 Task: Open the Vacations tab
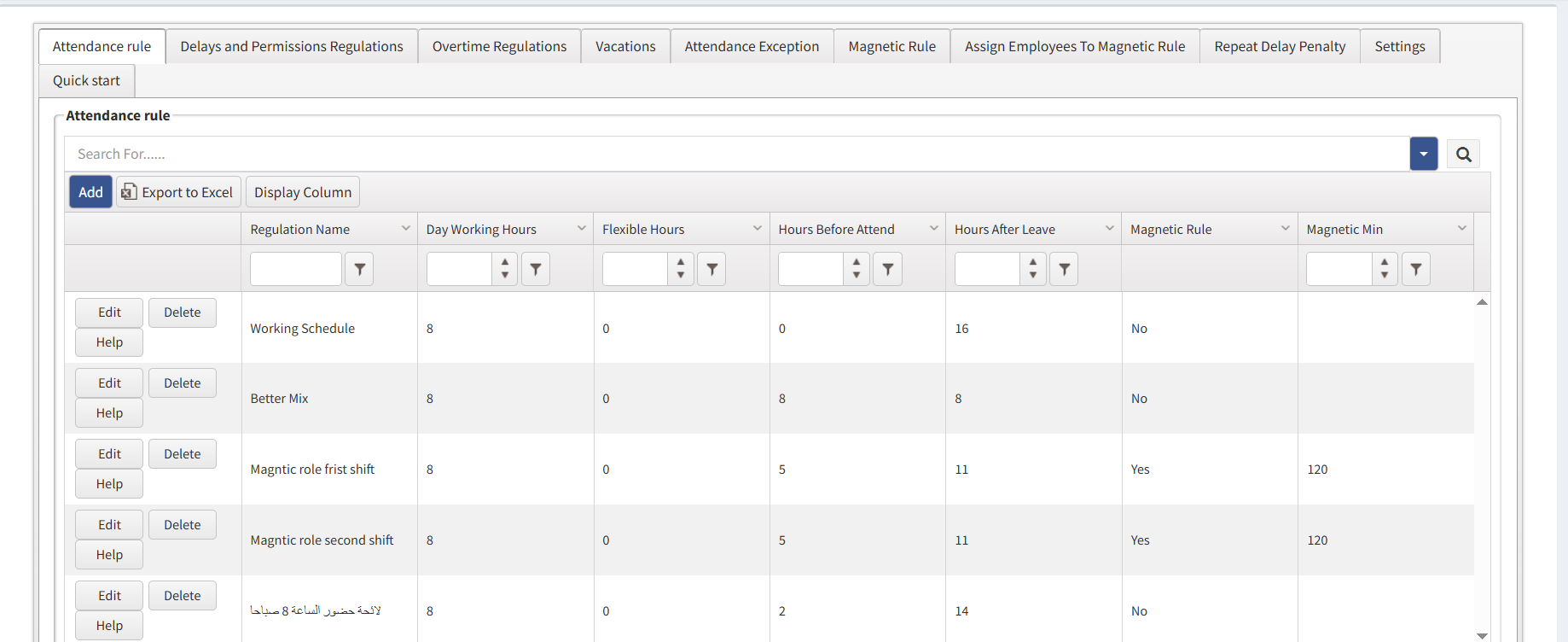pyautogui.click(x=625, y=47)
